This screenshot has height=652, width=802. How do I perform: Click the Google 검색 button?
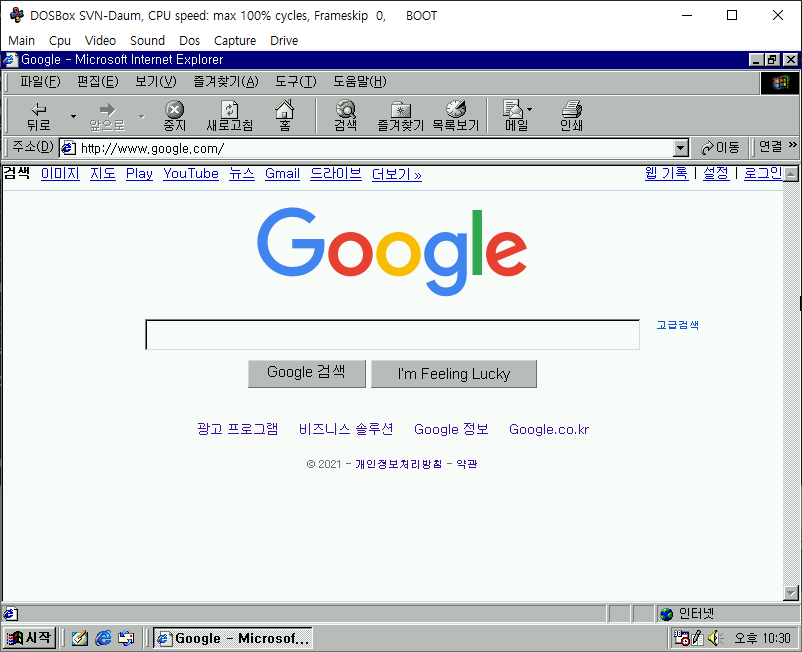click(x=307, y=374)
